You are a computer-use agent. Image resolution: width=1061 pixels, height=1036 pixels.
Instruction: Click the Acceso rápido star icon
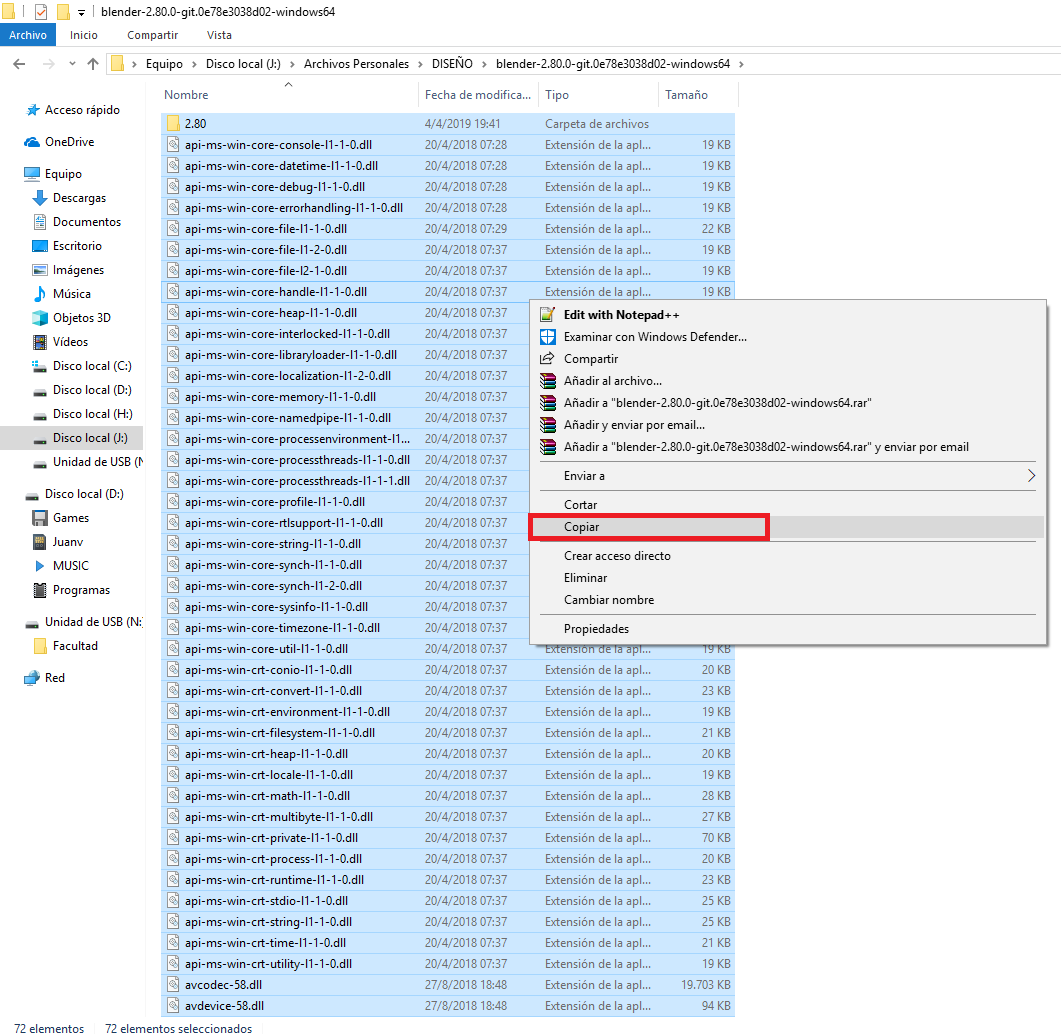coord(32,110)
